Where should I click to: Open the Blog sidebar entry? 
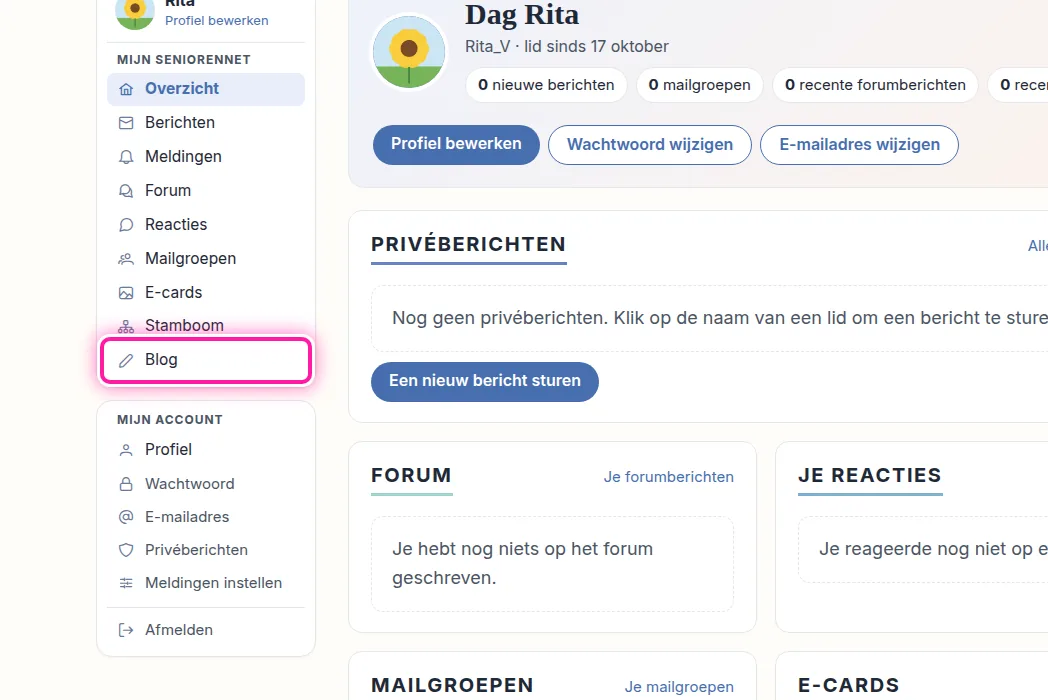[206, 360]
